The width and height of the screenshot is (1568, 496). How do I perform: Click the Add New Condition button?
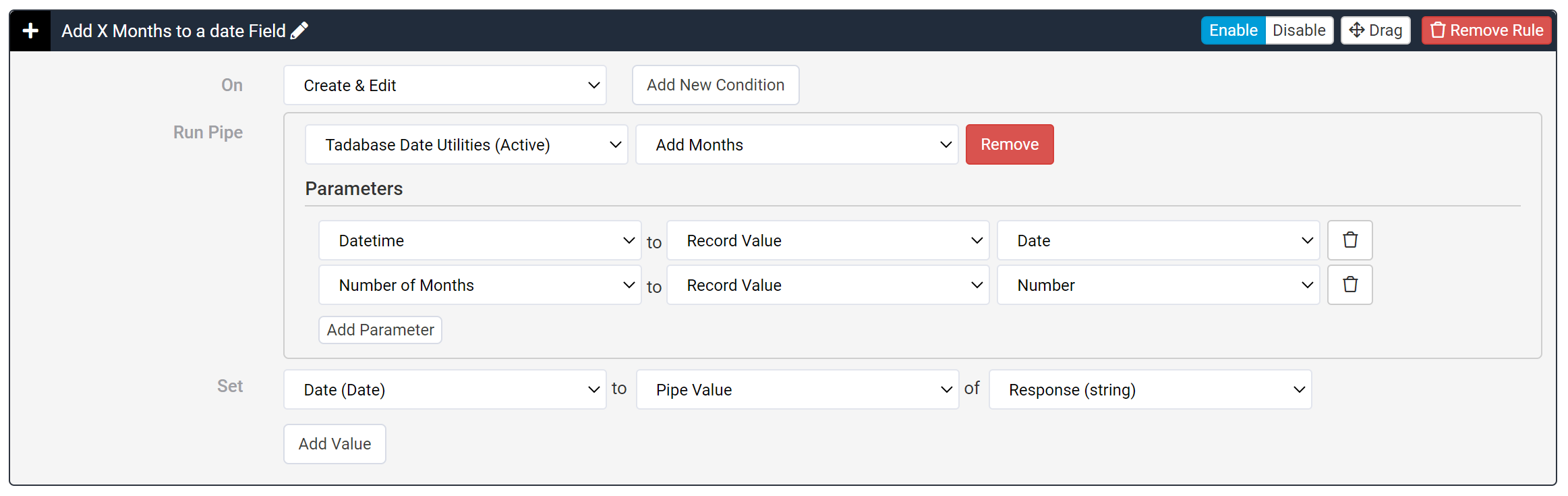tap(716, 85)
